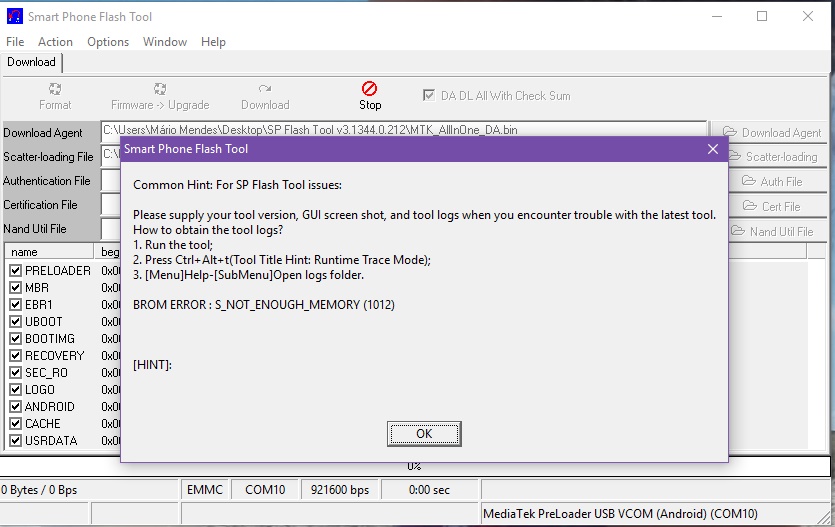Screen dimensions: 835x527
Task: Select the Download tab
Action: click(x=32, y=62)
